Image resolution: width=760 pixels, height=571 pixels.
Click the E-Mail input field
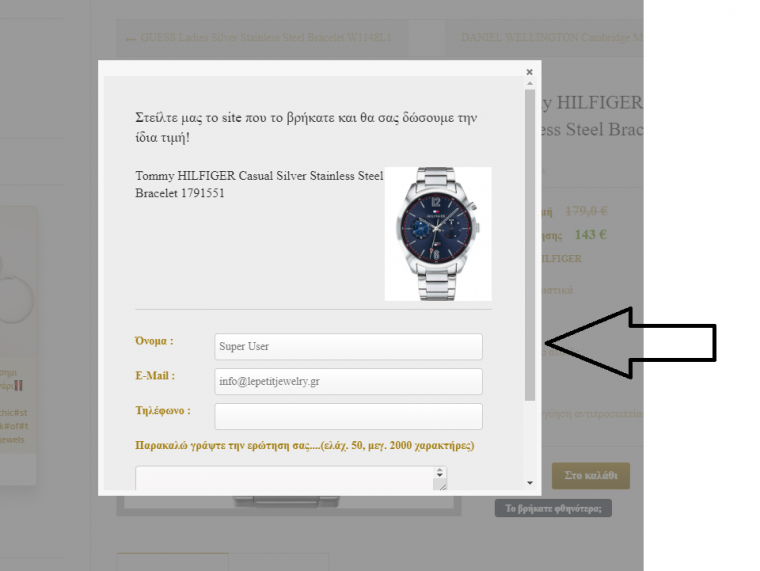[348, 381]
